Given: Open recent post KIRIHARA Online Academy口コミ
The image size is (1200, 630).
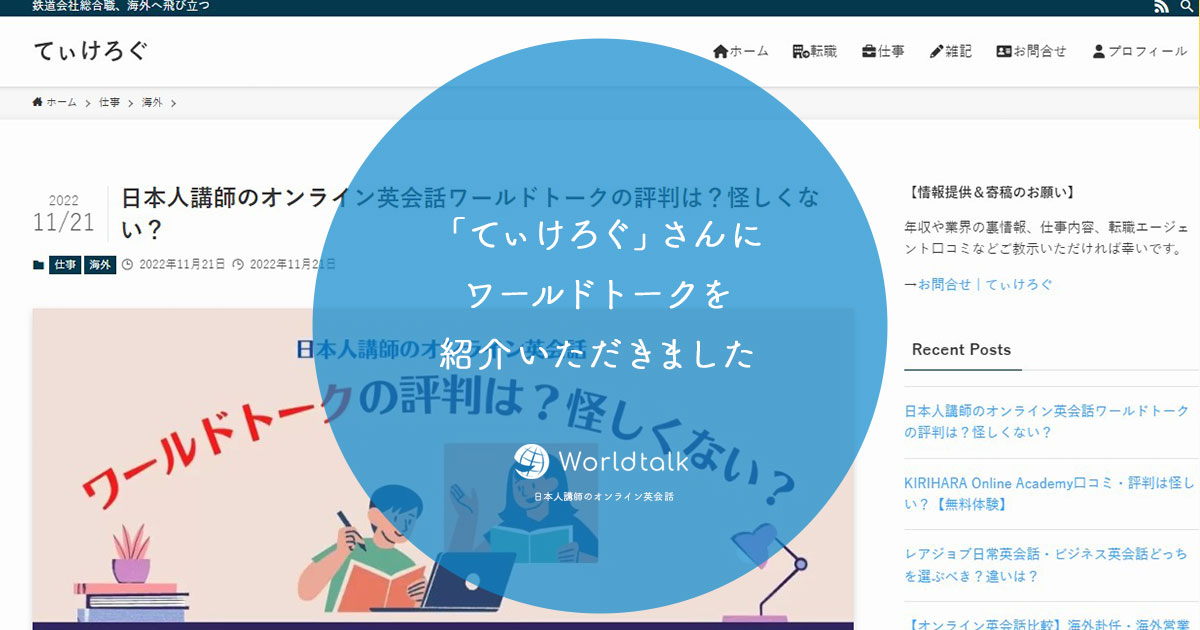Looking at the screenshot, I should coord(1047,493).
